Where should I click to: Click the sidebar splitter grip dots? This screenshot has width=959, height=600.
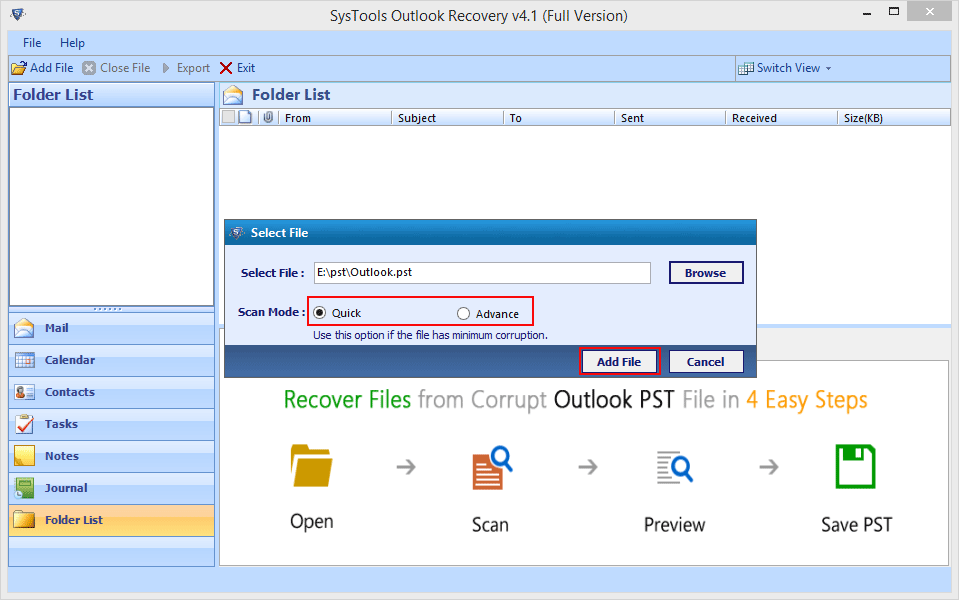pyautogui.click(x=108, y=309)
